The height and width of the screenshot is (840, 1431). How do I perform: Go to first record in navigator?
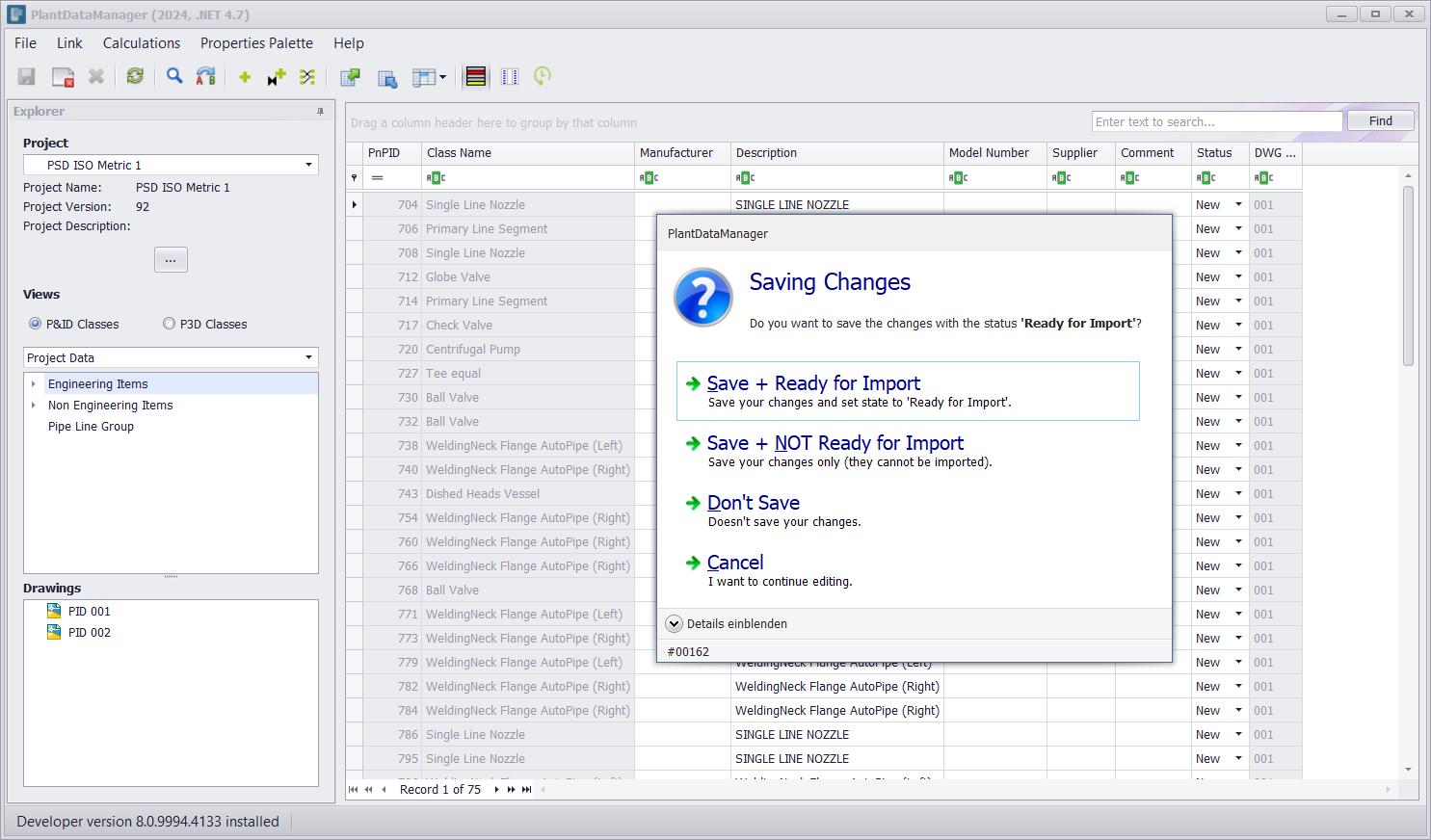point(353,789)
